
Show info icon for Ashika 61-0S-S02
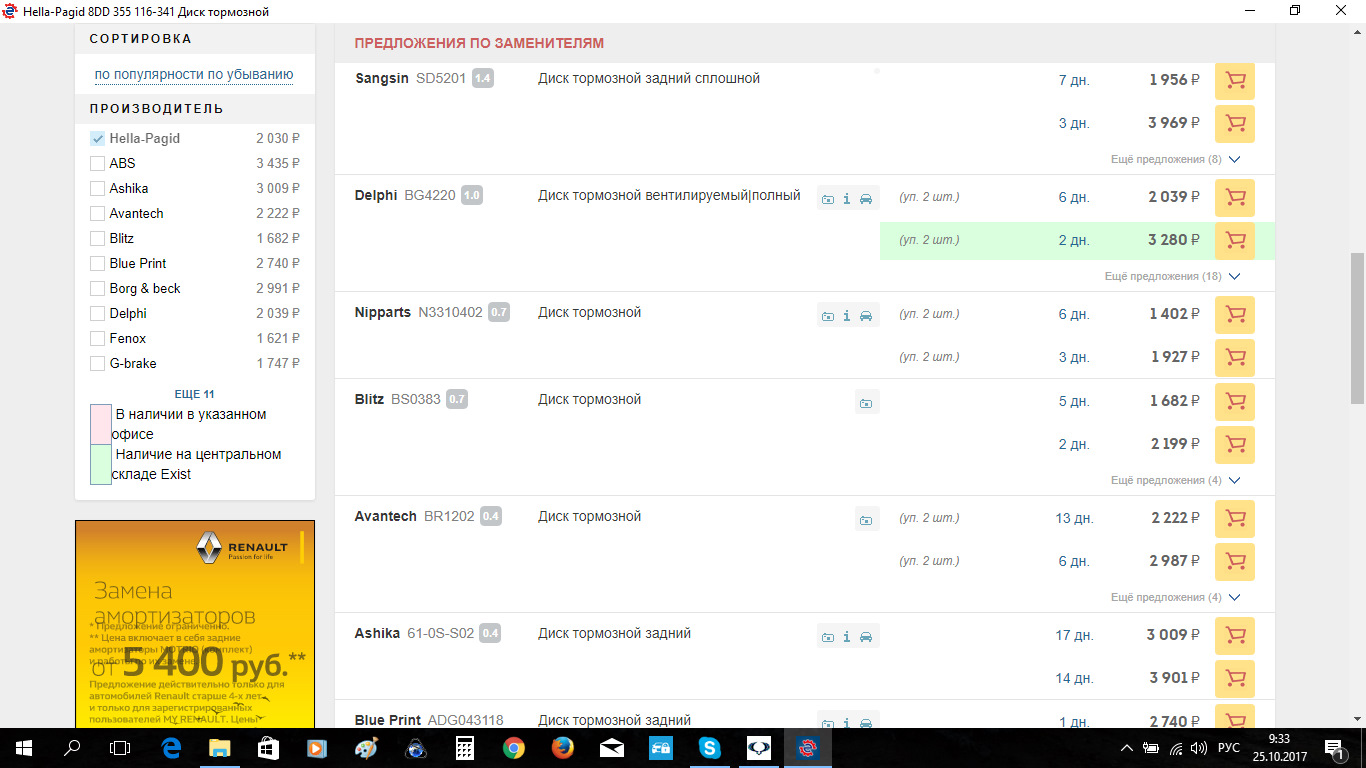coord(847,637)
